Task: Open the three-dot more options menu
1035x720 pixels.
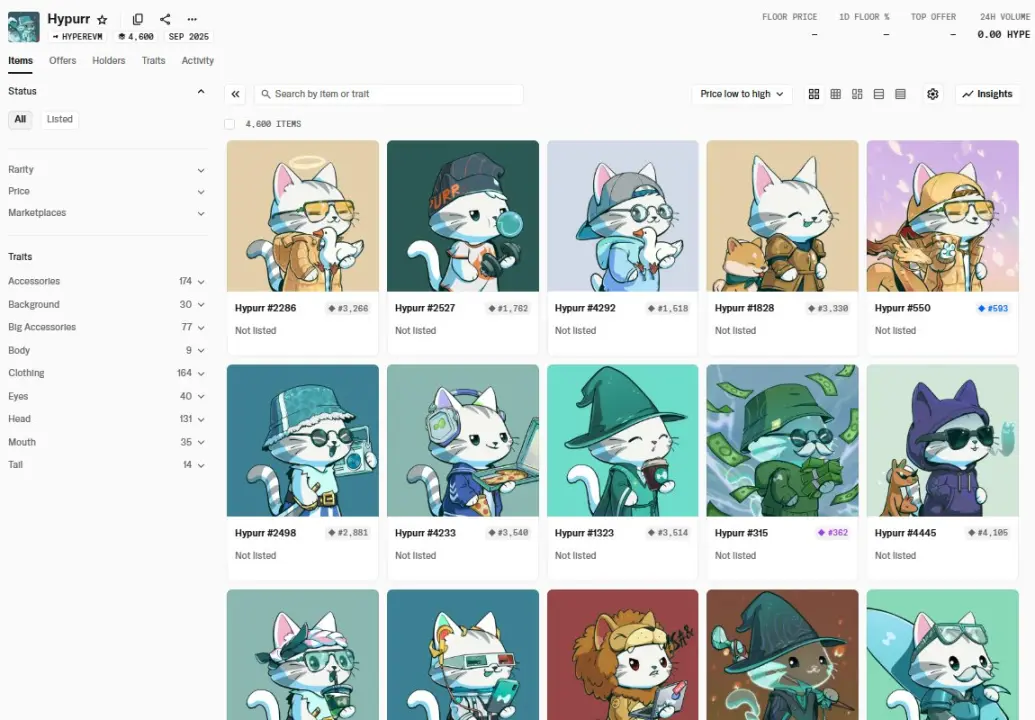Action: pos(192,19)
